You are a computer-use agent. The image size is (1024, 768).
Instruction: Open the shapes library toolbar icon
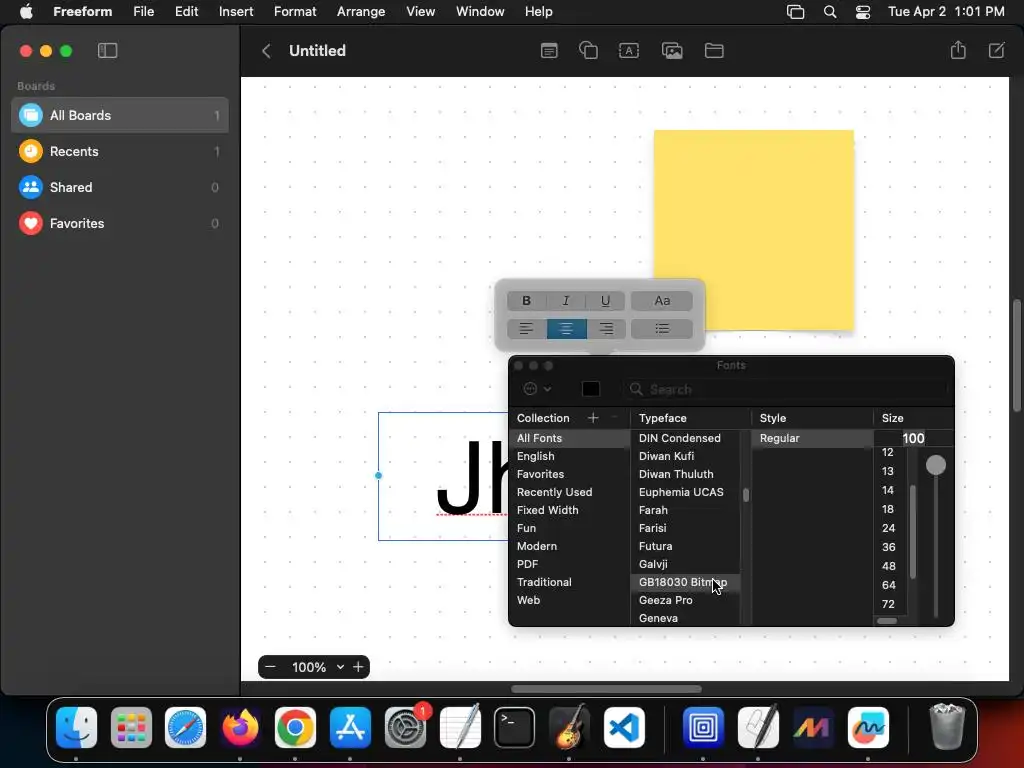pos(588,51)
